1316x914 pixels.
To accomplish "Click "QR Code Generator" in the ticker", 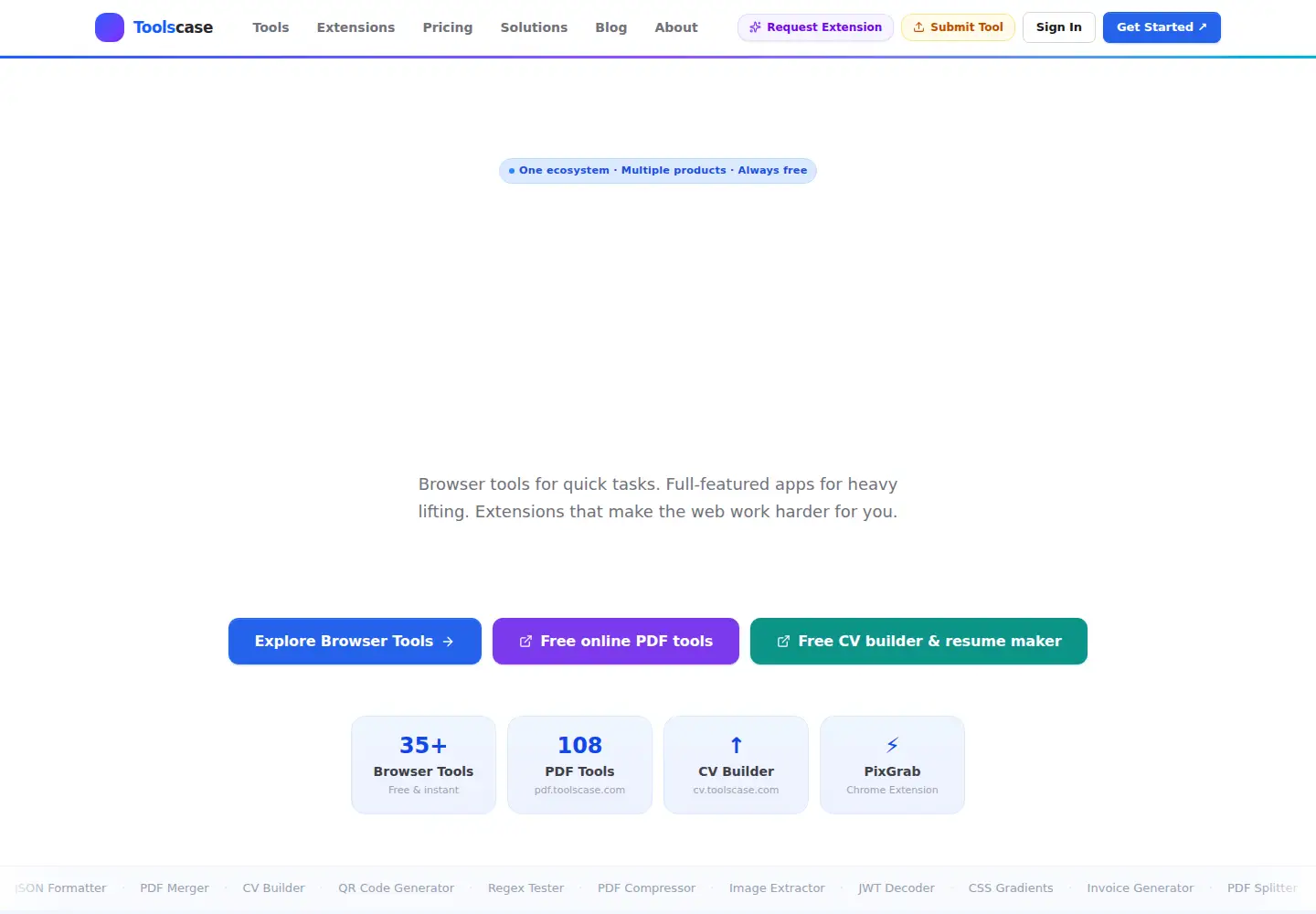I will [396, 888].
